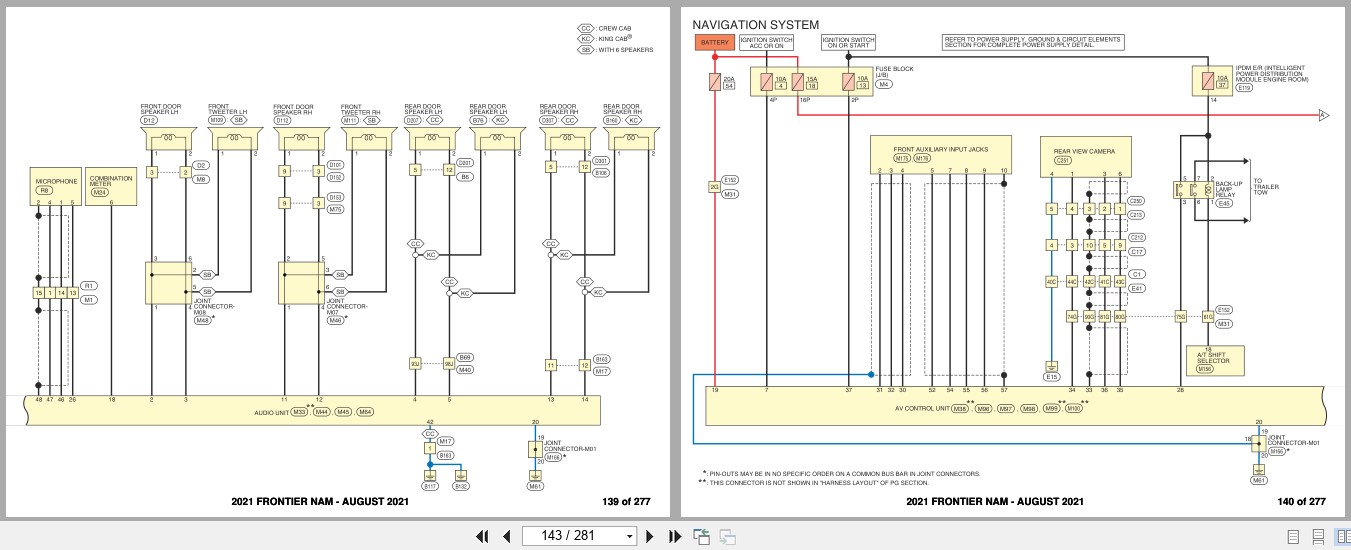
Task: Click IGNITION SWITCH ON OR START box
Action: point(849,43)
